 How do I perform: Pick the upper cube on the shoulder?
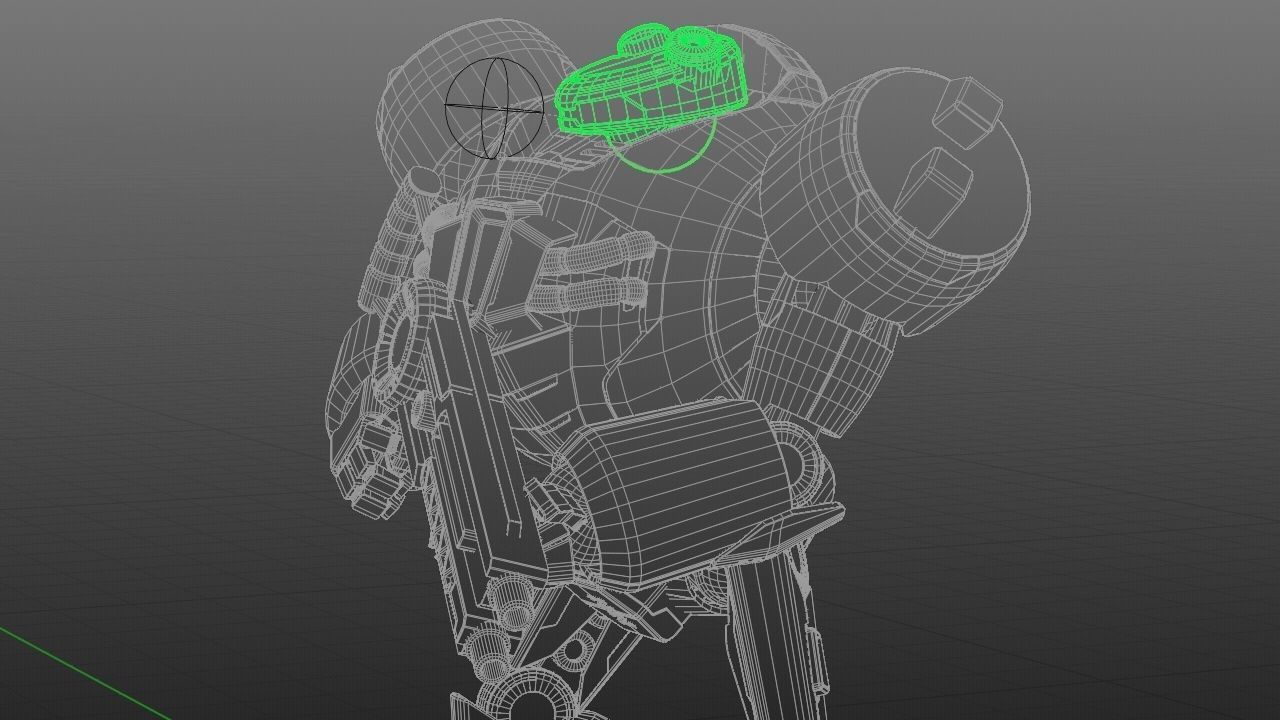click(968, 112)
